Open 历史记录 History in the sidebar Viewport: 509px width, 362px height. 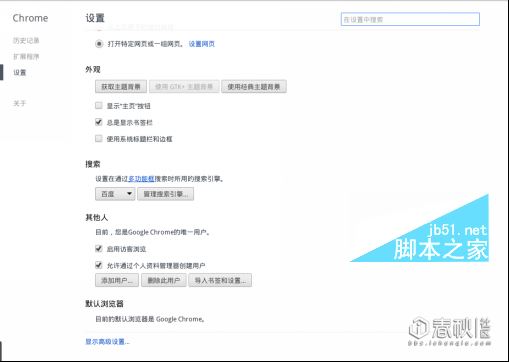[26, 41]
